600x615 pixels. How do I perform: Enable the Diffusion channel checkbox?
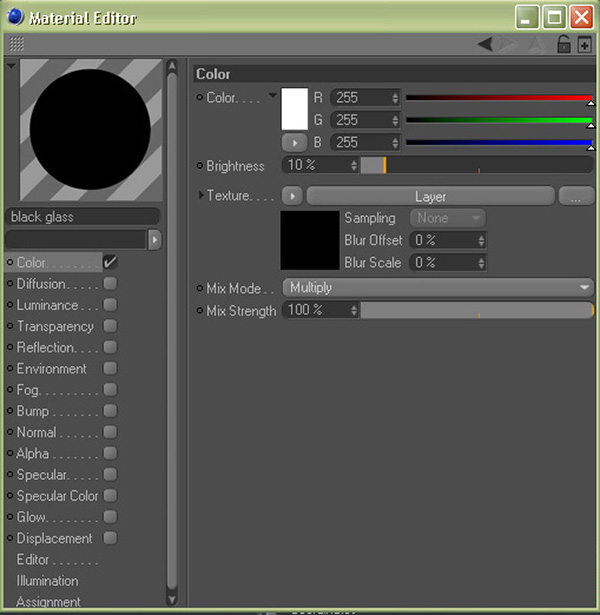(x=110, y=283)
